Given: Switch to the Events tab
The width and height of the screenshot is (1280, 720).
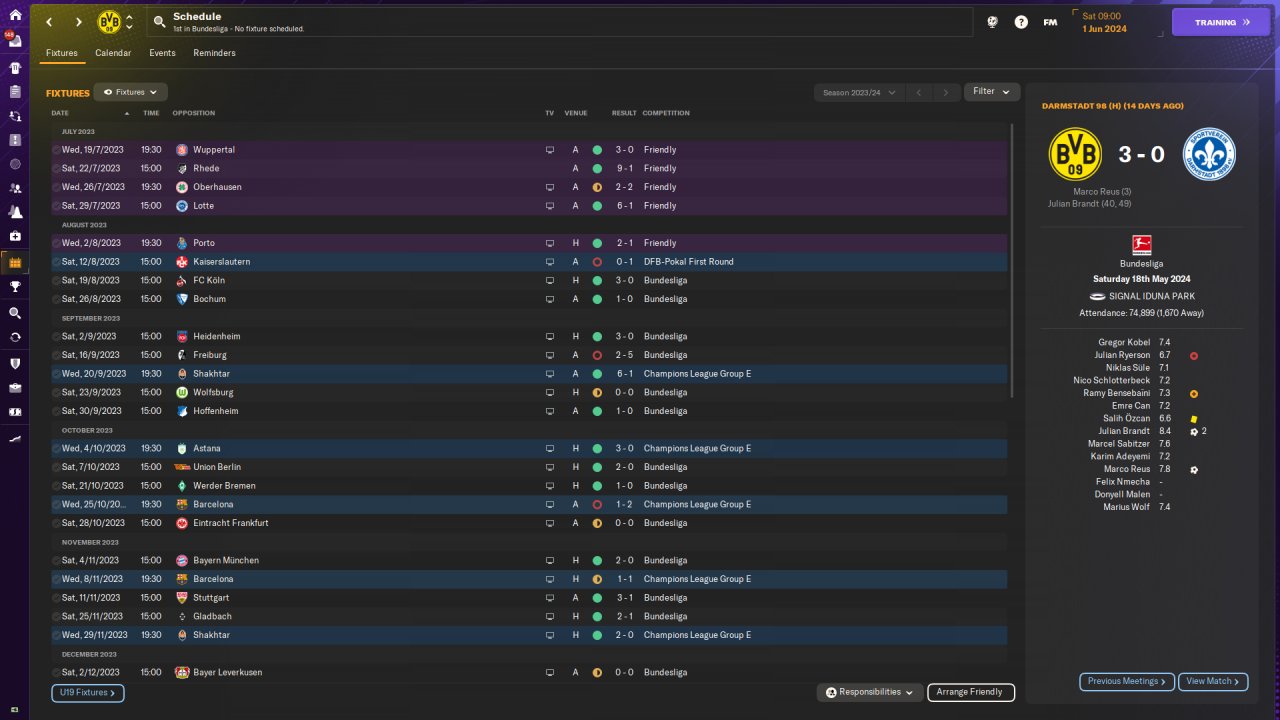Looking at the screenshot, I should pos(162,53).
